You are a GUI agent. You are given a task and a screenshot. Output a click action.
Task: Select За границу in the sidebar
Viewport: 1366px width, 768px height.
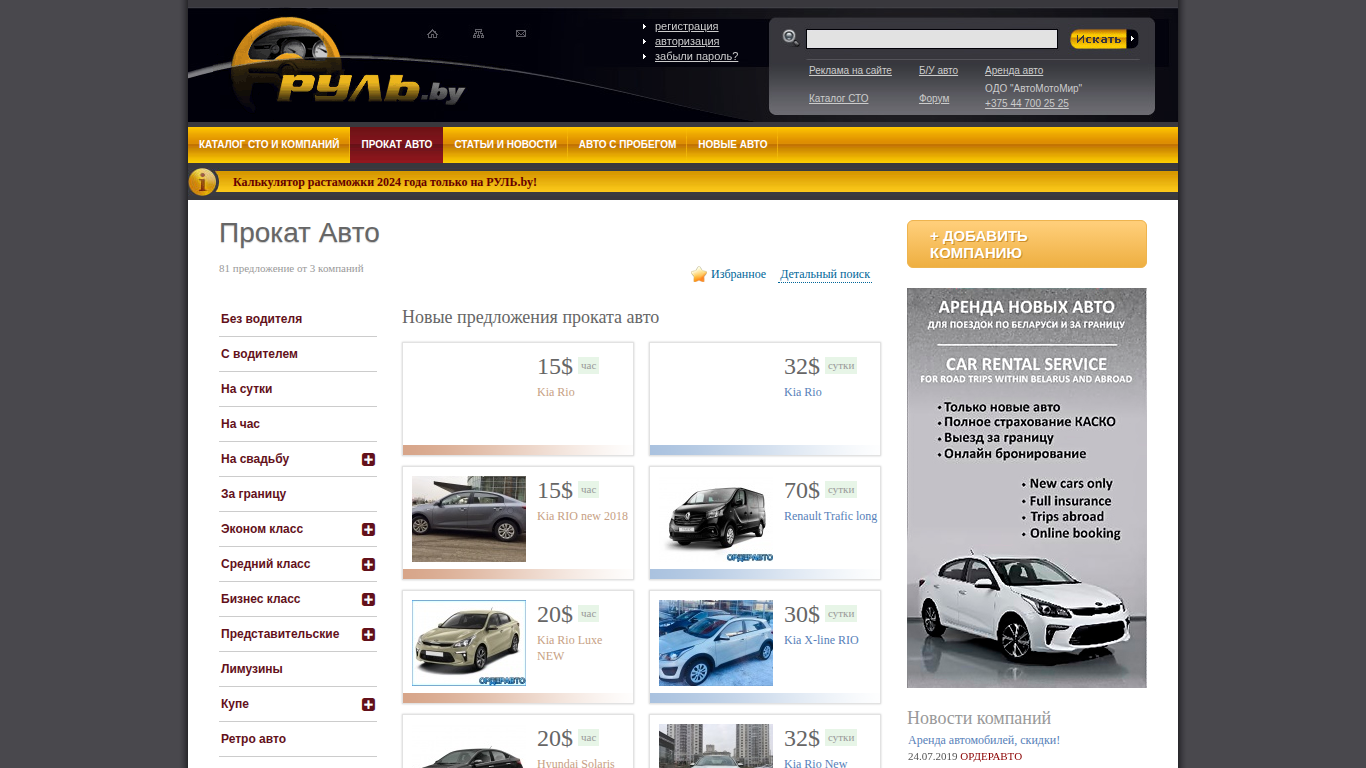click(x=253, y=494)
